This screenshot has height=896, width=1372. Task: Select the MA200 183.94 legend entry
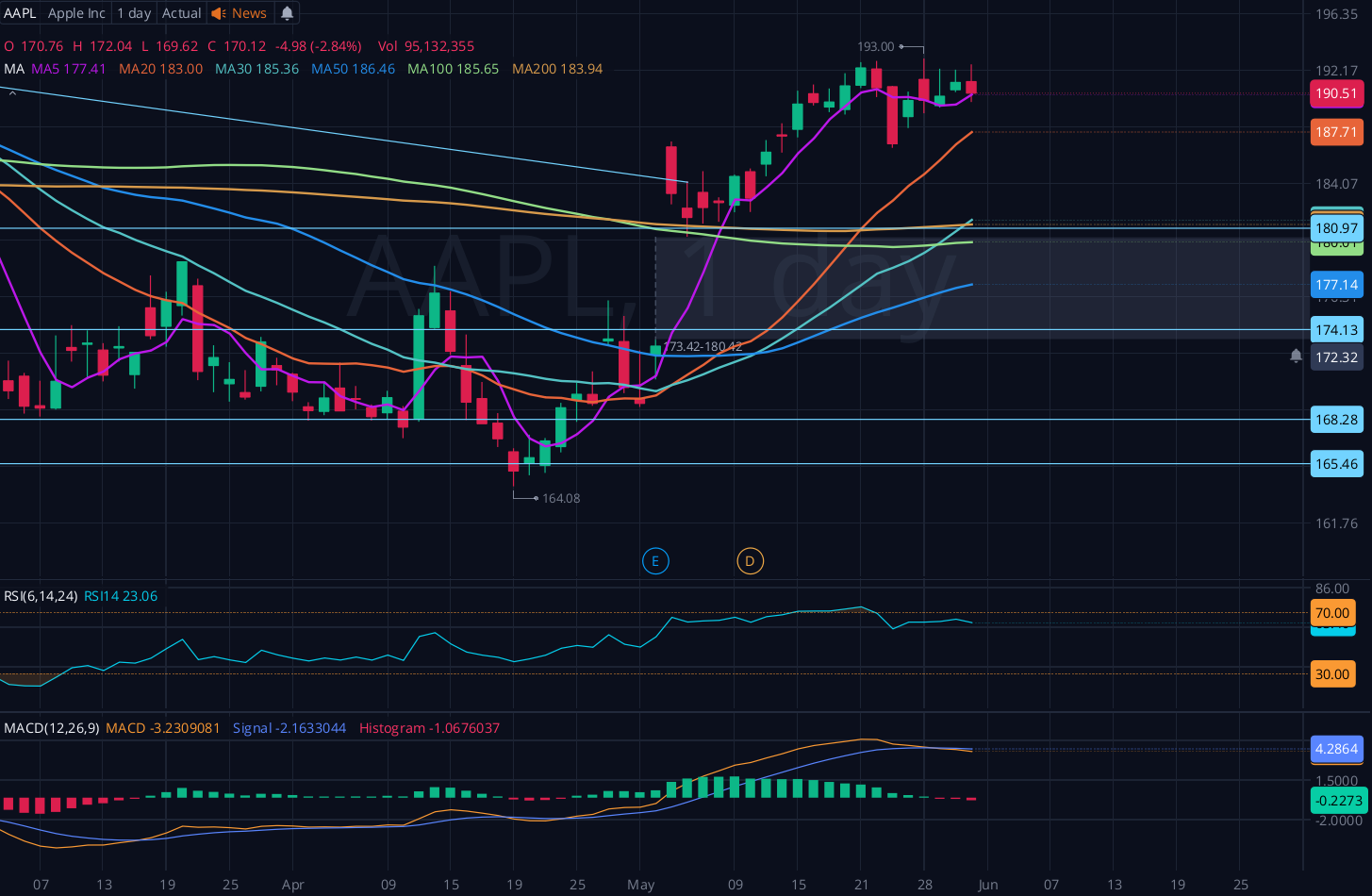tap(557, 69)
